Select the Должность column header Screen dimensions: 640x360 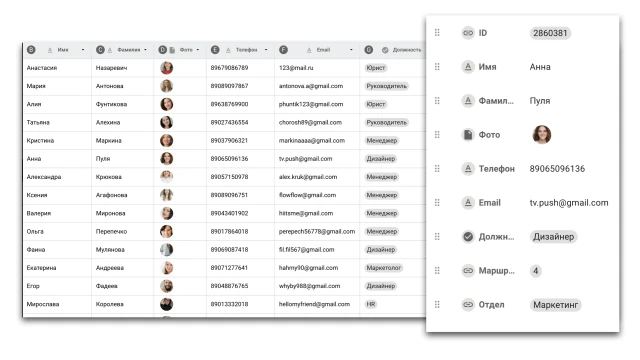pos(393,50)
